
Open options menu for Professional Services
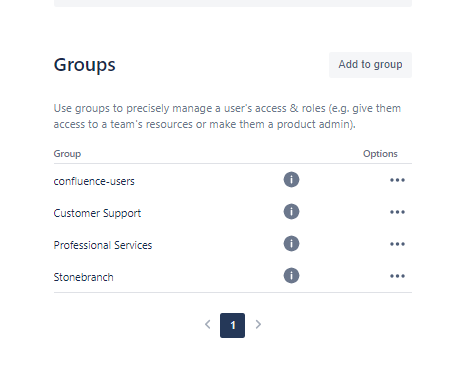pyautogui.click(x=397, y=244)
